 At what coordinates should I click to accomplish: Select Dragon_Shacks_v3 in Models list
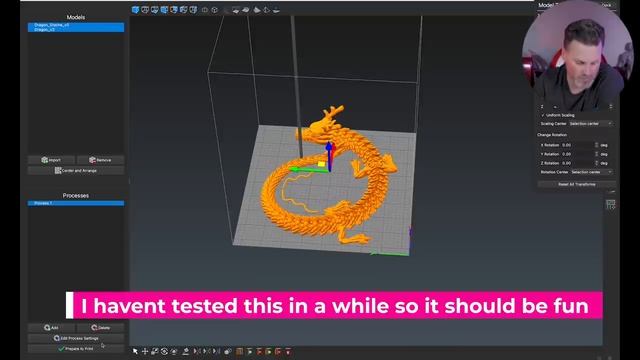(76, 25)
